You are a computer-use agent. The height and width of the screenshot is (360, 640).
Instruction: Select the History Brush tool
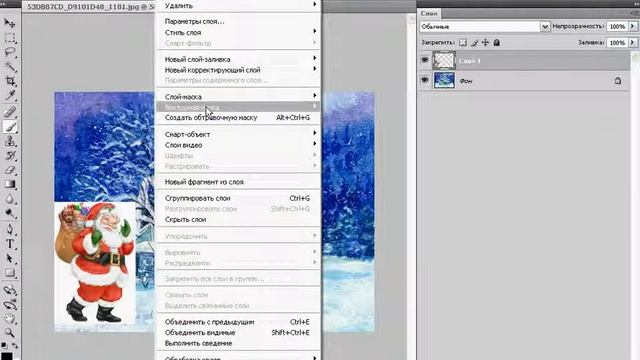(x=9, y=156)
